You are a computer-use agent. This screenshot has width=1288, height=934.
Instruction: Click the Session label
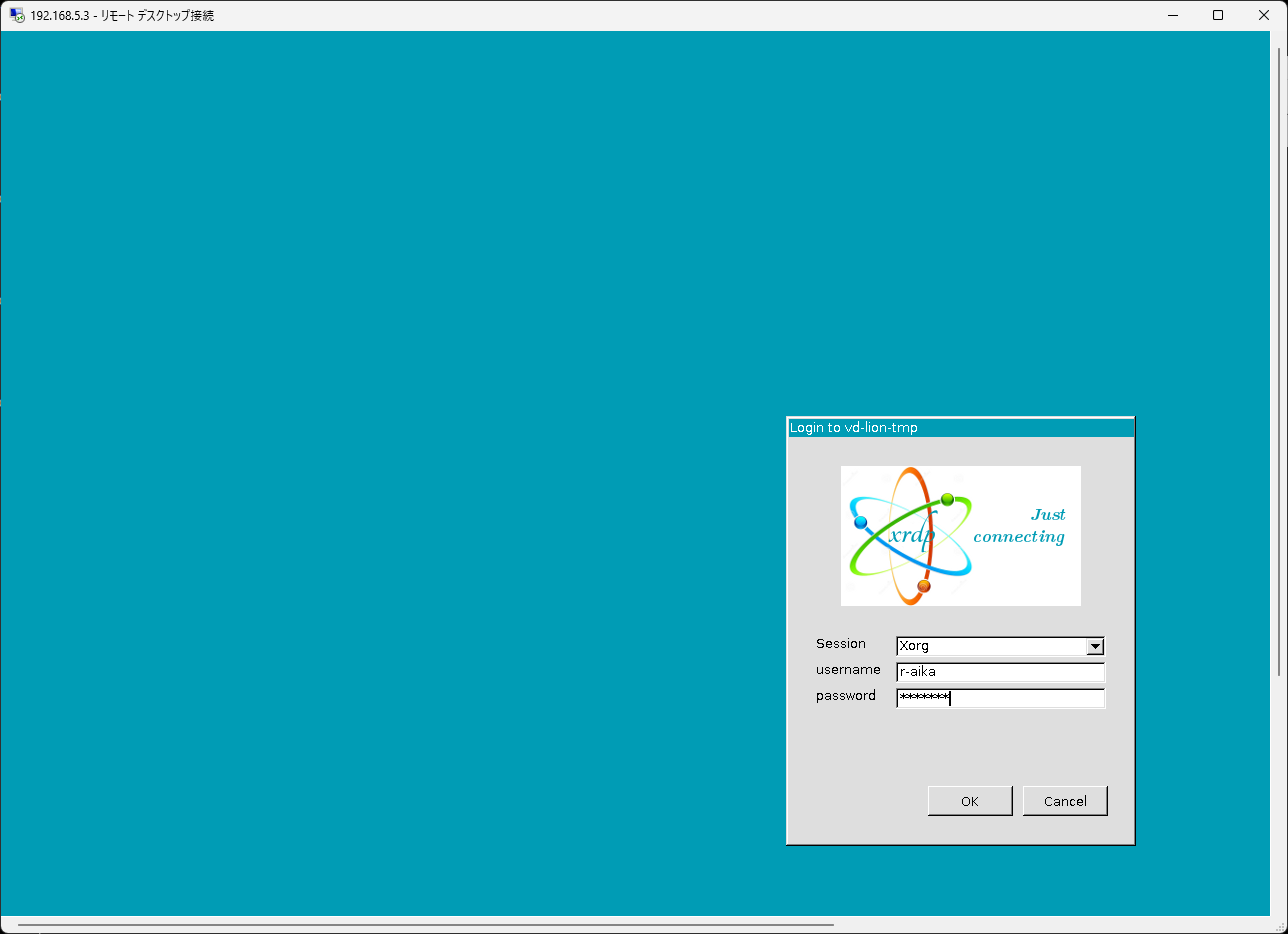[841, 644]
